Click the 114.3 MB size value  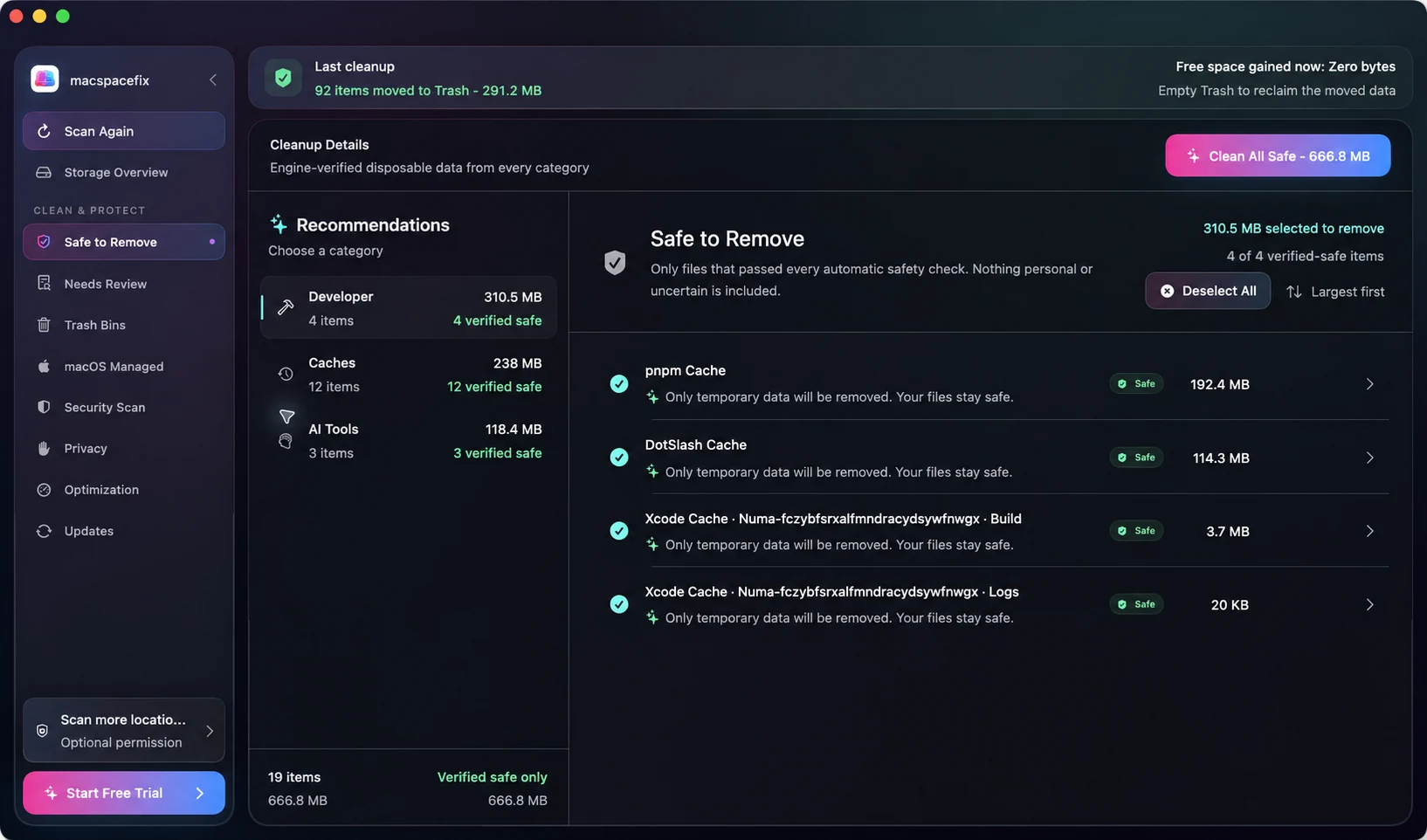click(x=1221, y=458)
